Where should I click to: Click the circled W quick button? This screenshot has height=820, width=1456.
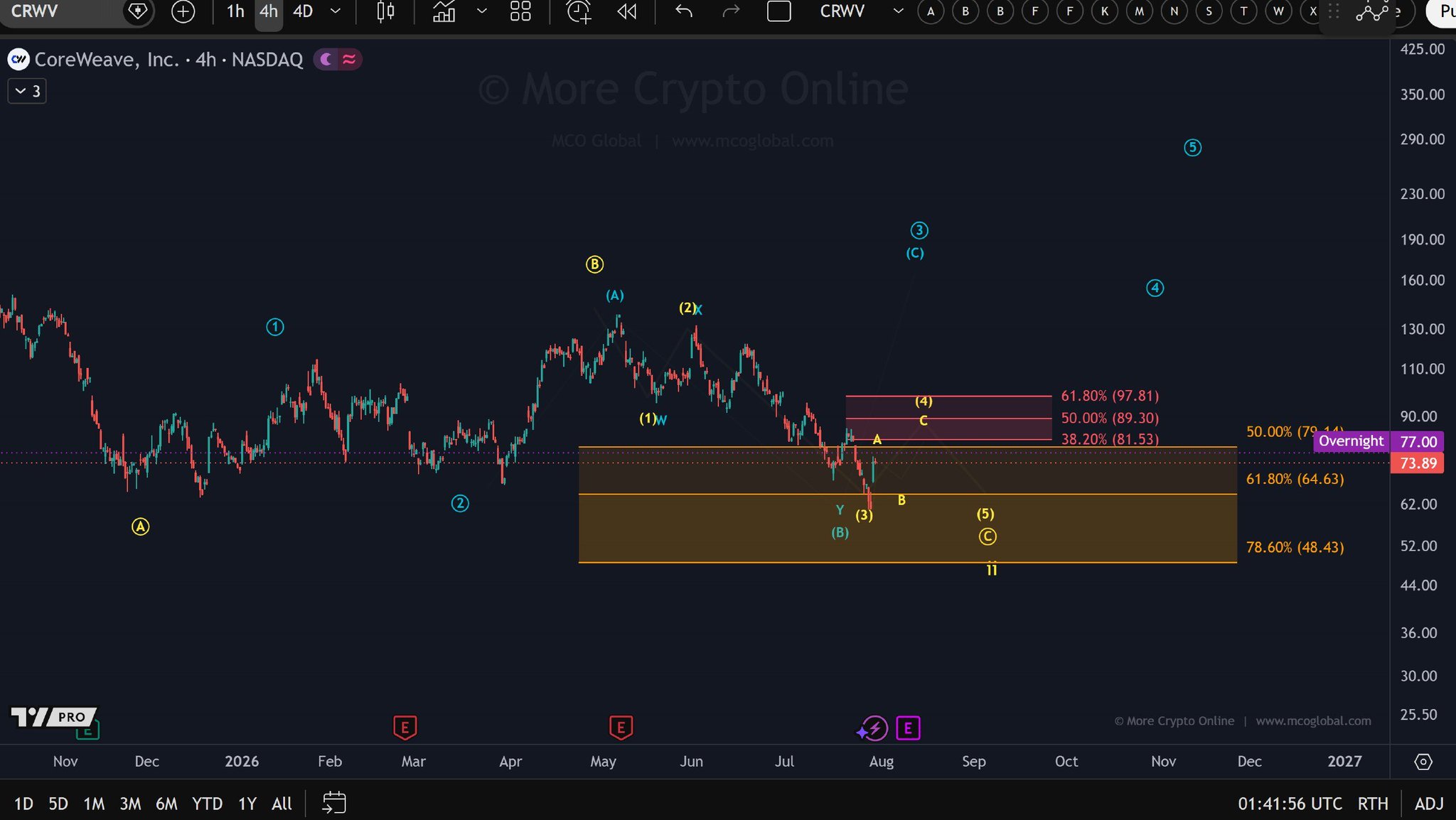pos(1279,11)
